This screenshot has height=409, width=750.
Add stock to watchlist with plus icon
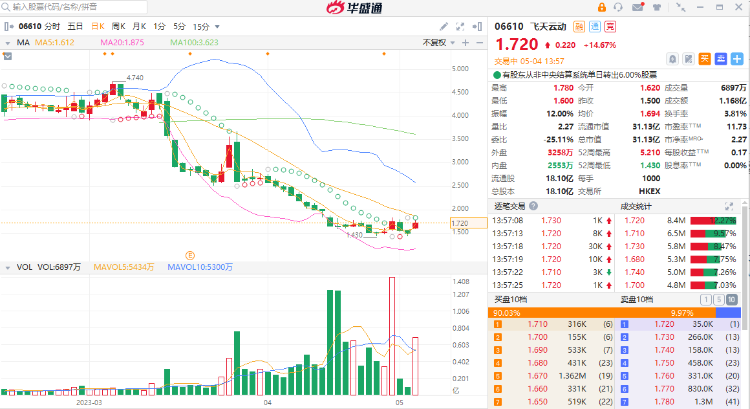[737, 59]
